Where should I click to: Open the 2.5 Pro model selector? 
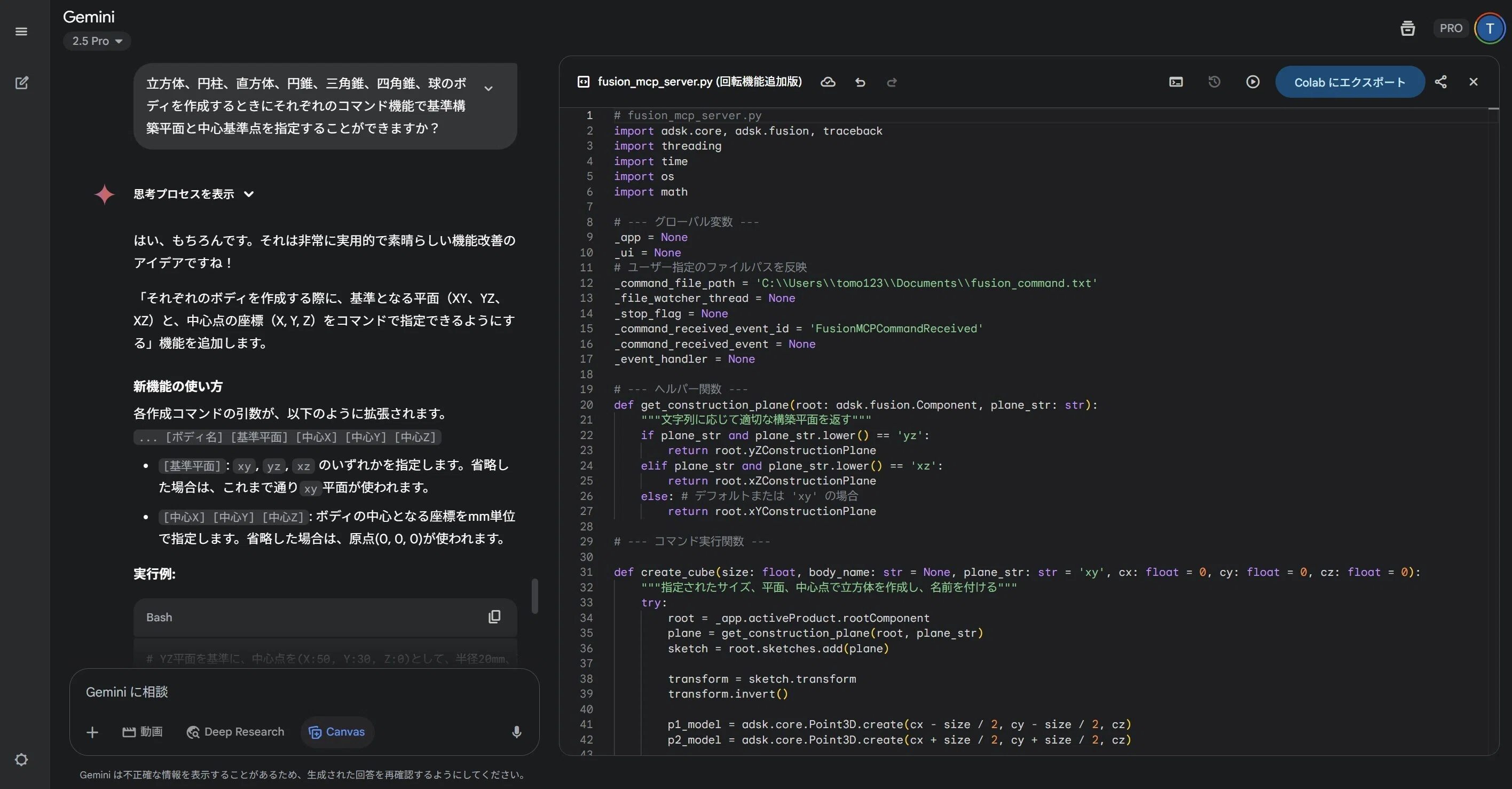[97, 41]
